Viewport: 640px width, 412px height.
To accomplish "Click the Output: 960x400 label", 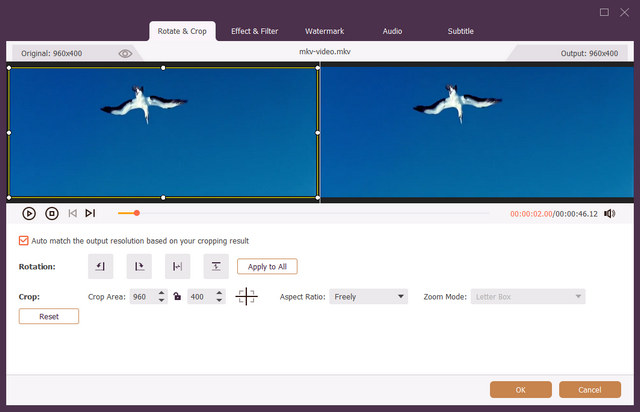I will click(589, 53).
